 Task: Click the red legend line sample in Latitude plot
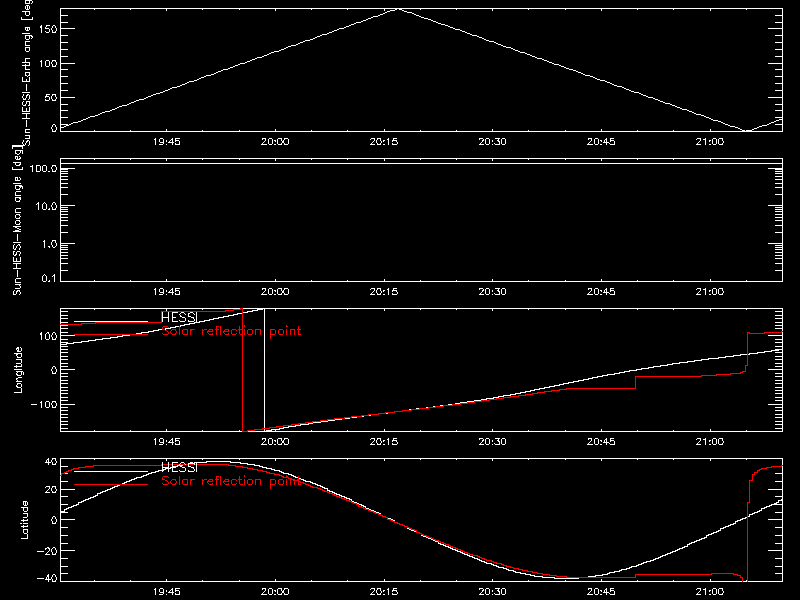pos(111,485)
